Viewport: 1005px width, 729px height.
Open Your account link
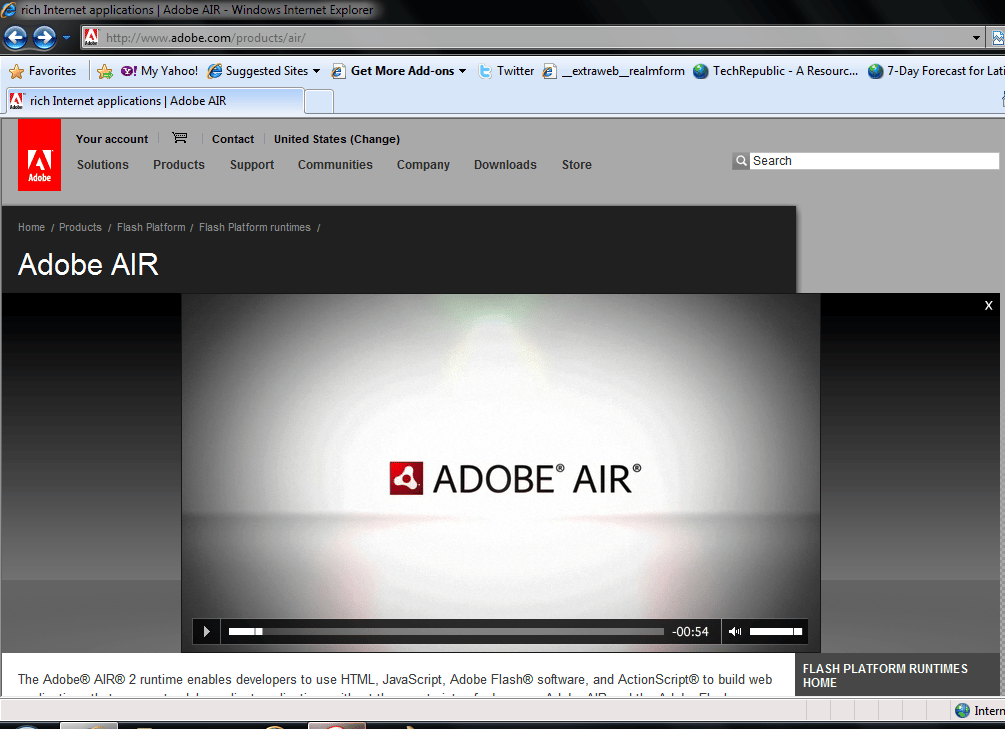point(112,139)
